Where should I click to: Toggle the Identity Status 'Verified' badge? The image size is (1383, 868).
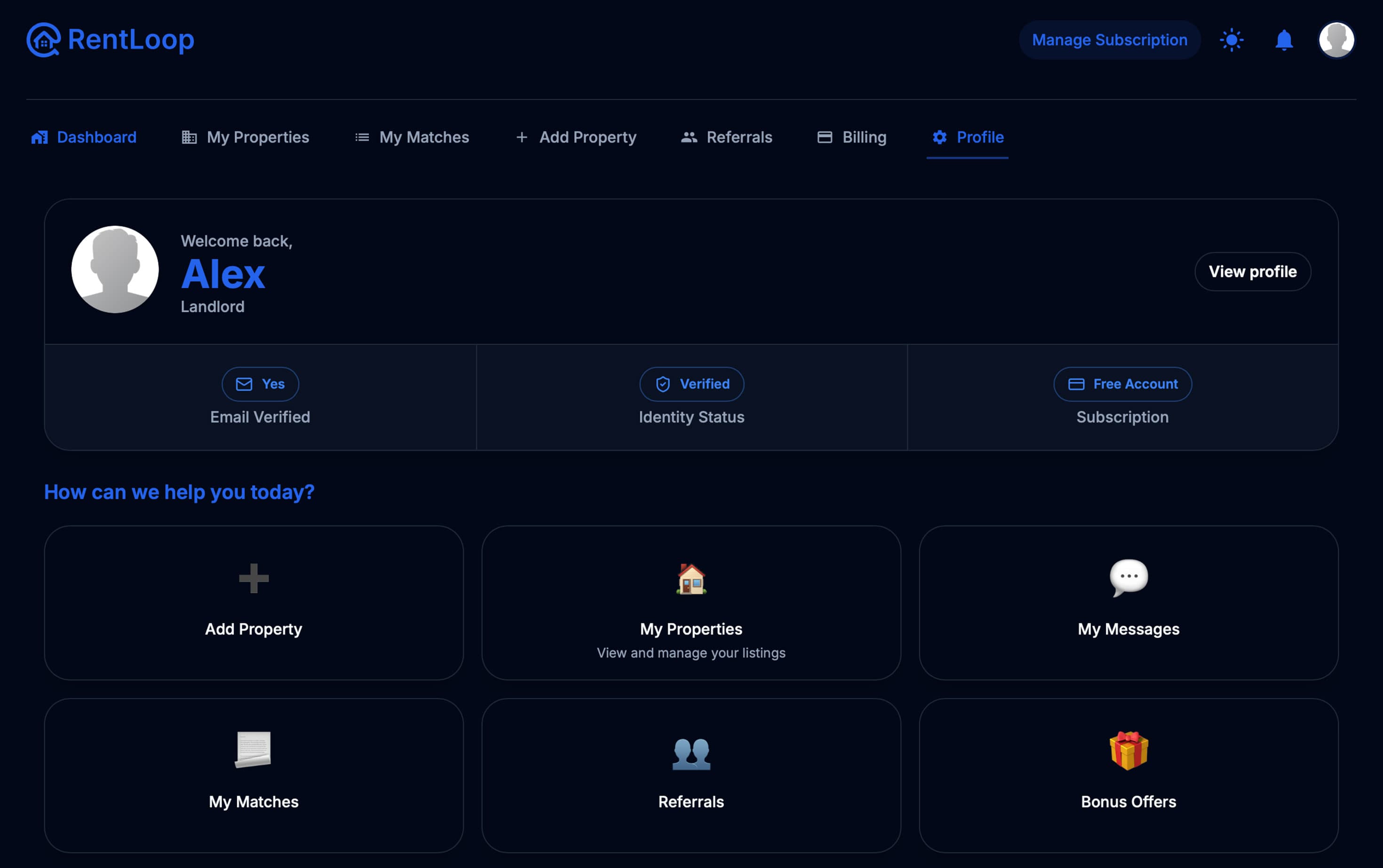tap(691, 384)
